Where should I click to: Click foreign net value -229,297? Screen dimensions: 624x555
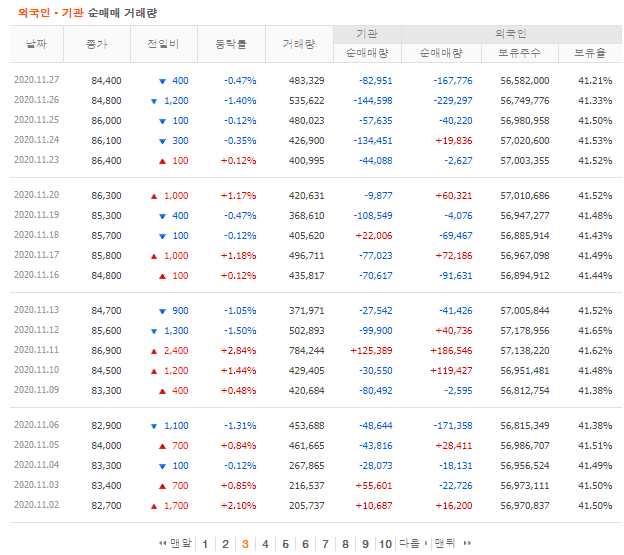tap(453, 101)
